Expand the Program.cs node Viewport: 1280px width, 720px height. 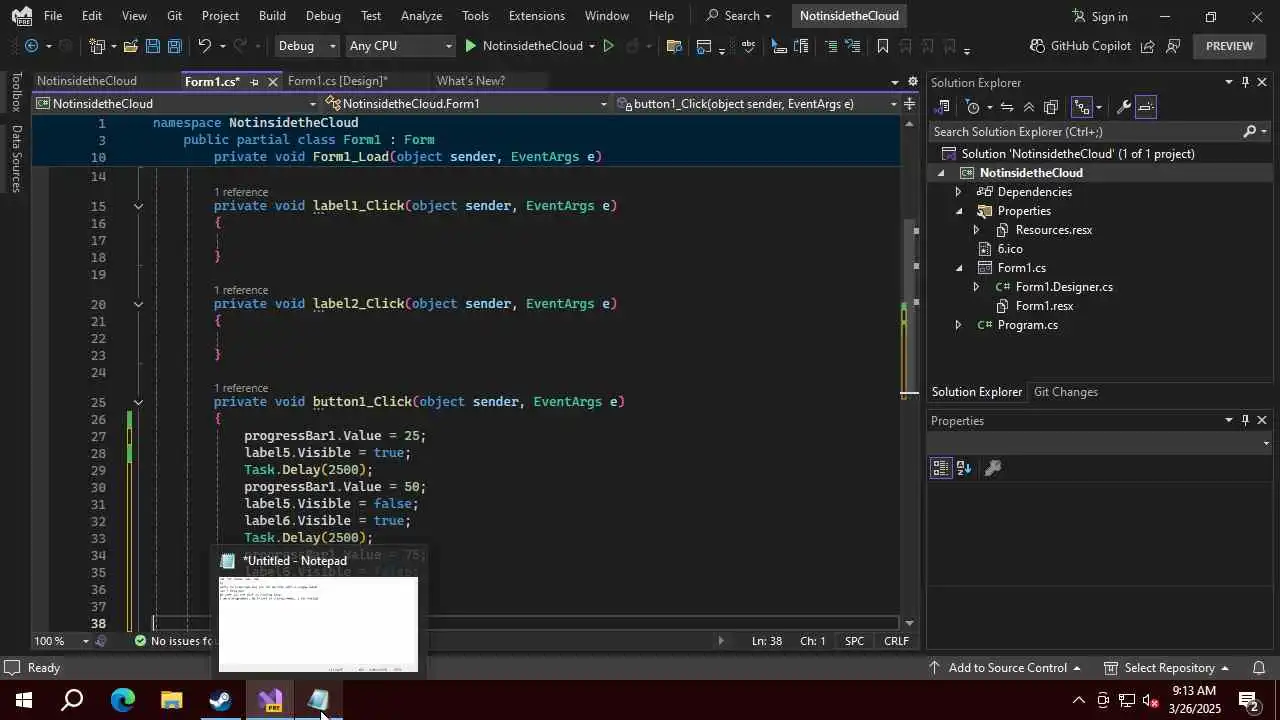(958, 325)
